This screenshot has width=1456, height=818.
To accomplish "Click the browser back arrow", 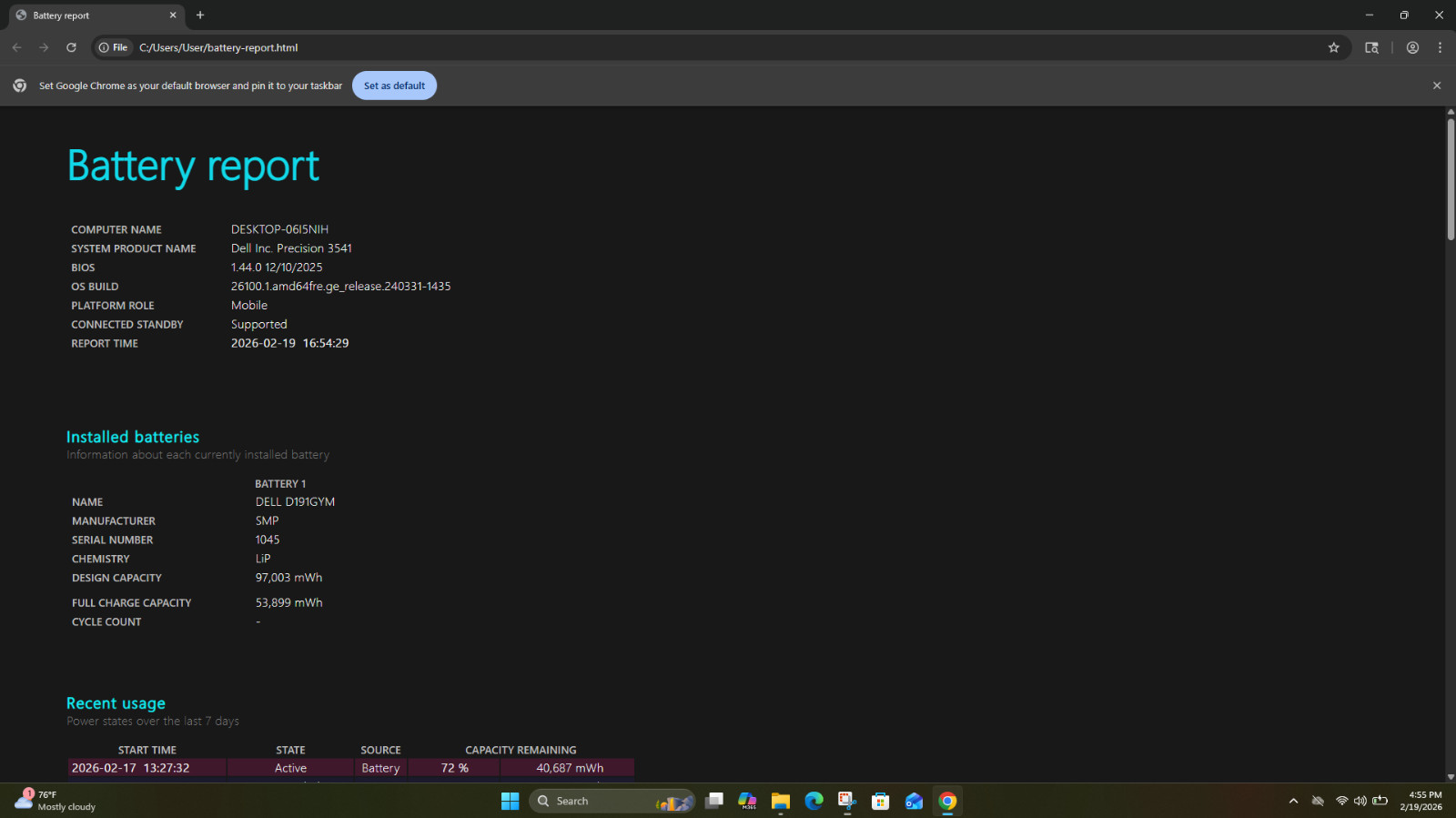I will tap(16, 47).
